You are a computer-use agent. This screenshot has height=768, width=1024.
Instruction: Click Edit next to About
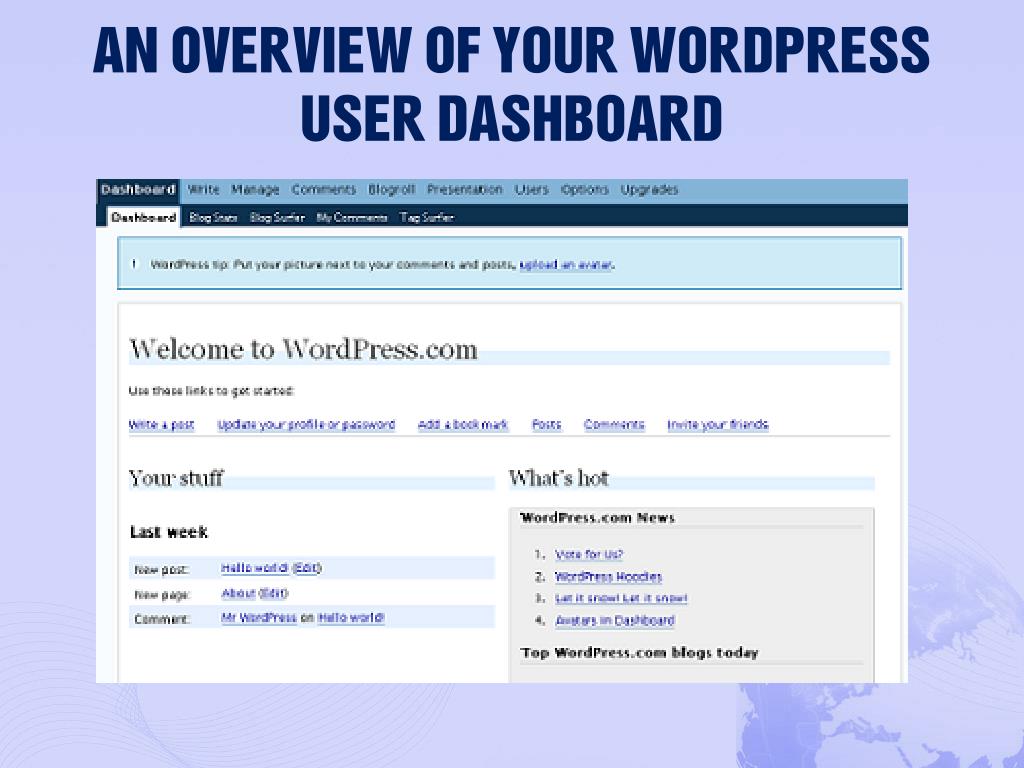pos(274,593)
